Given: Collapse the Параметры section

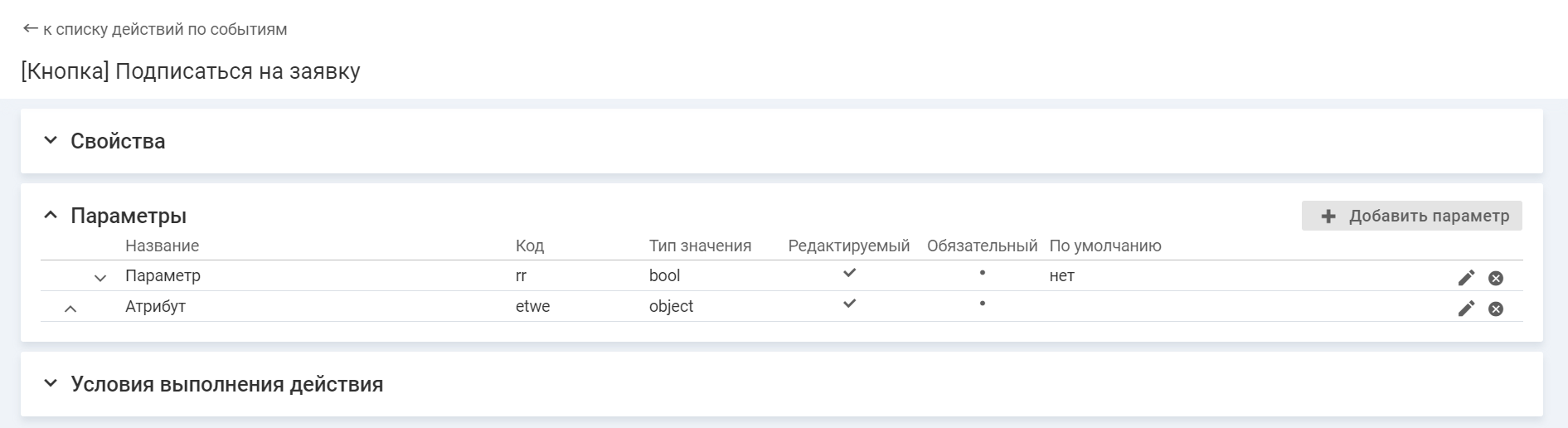Looking at the screenshot, I should point(51,216).
